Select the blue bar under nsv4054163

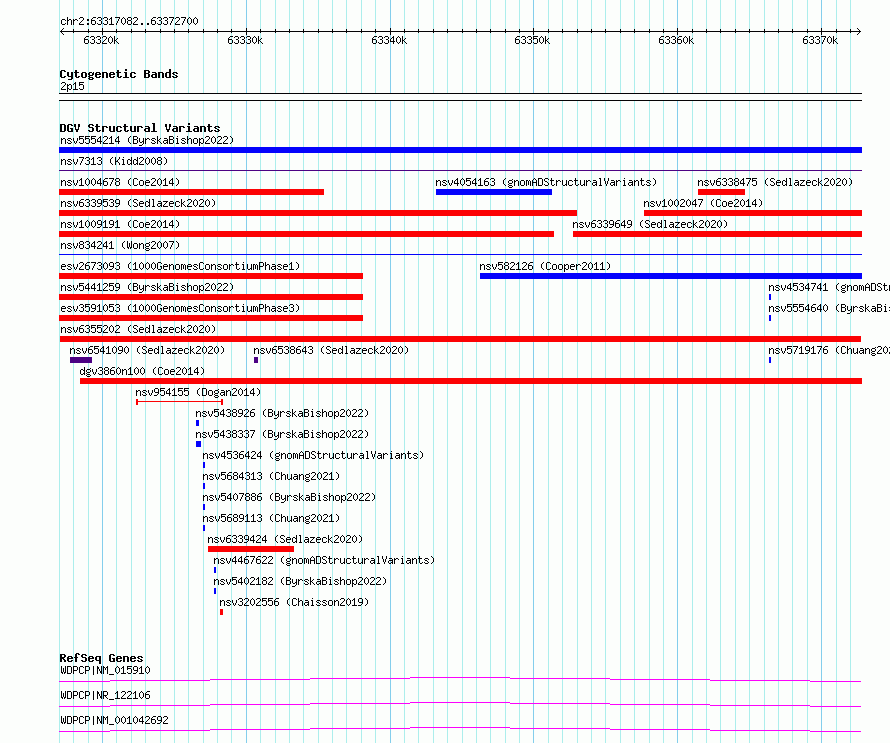coord(494,192)
